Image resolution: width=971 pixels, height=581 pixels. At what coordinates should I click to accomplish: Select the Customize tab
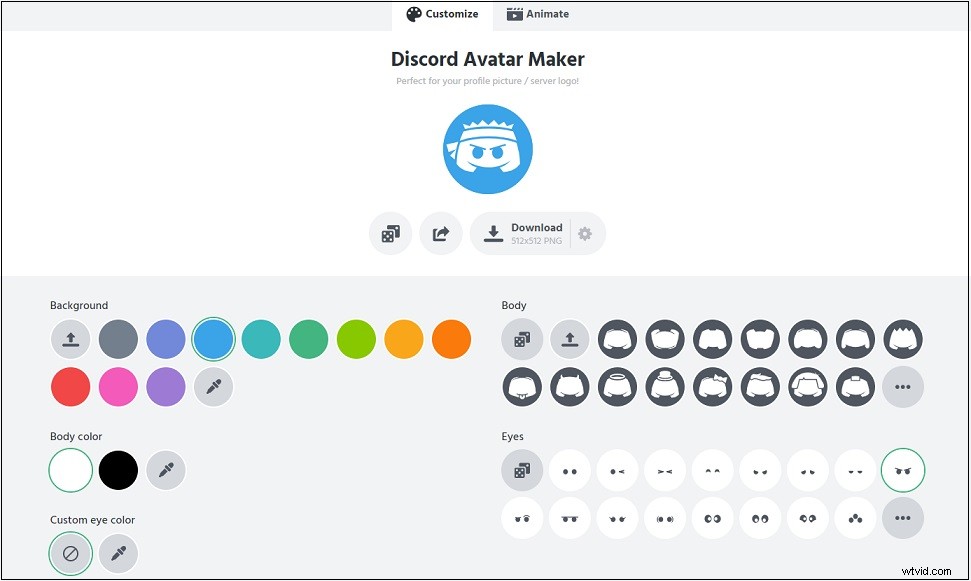(x=441, y=14)
